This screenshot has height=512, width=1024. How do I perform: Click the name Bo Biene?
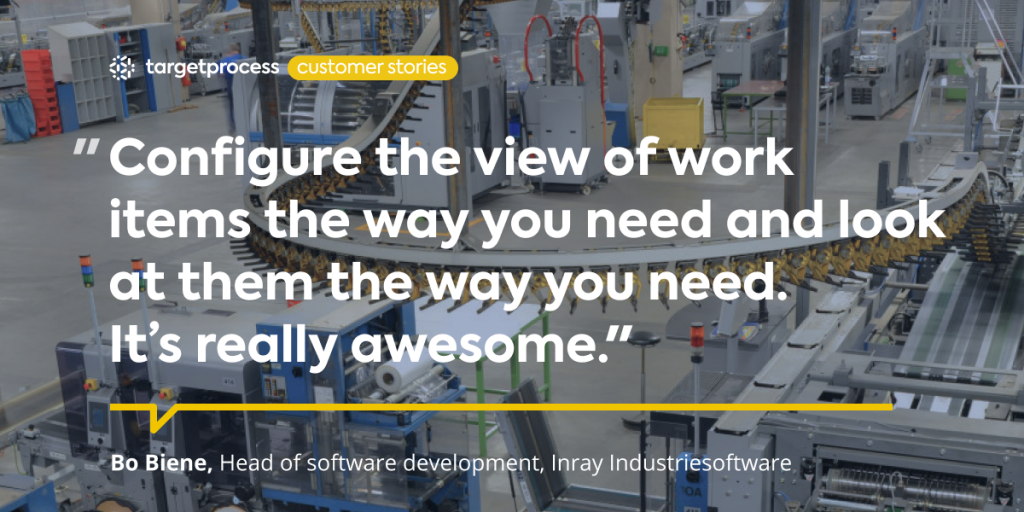click(x=161, y=463)
